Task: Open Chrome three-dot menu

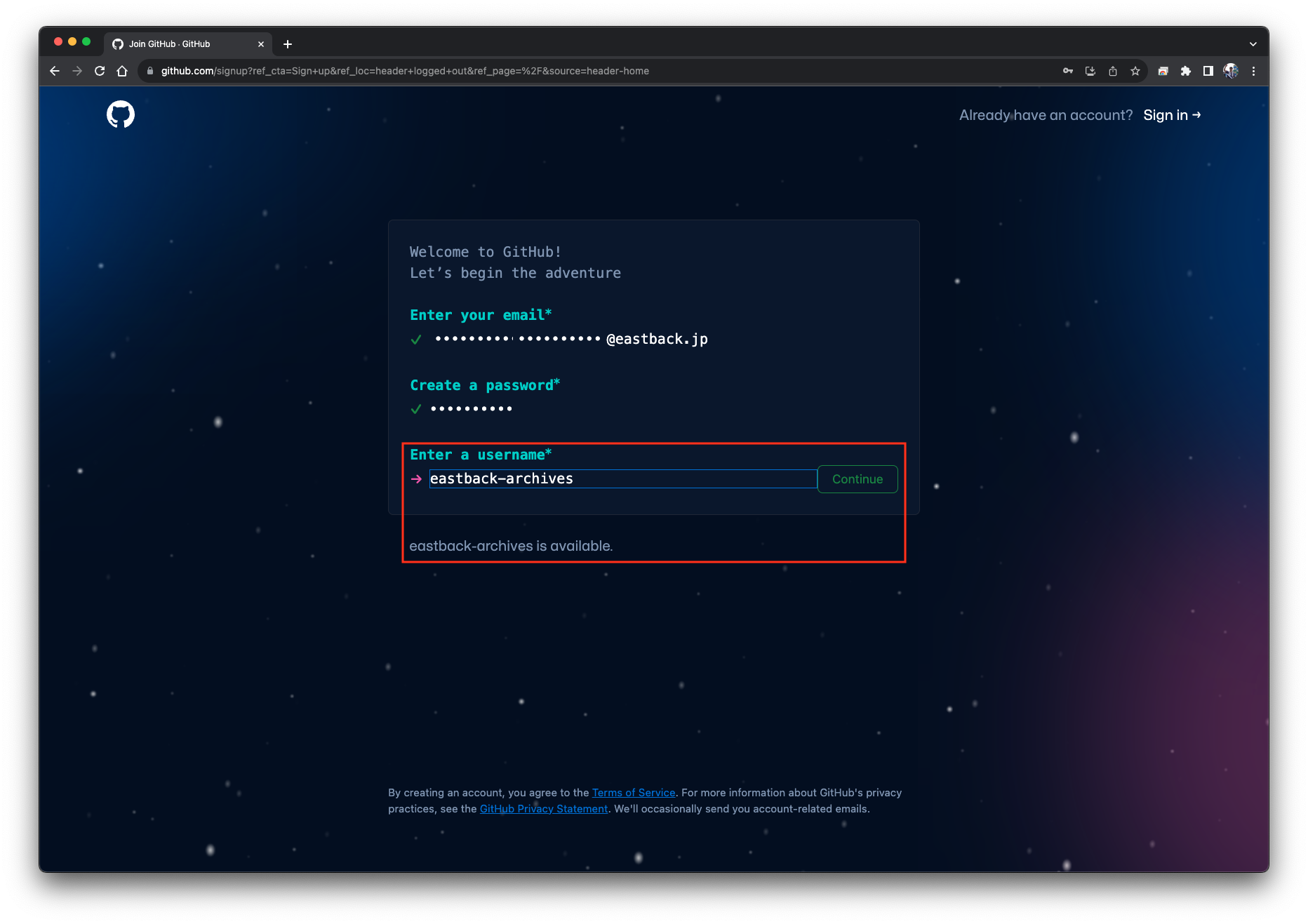Action: pyautogui.click(x=1253, y=71)
